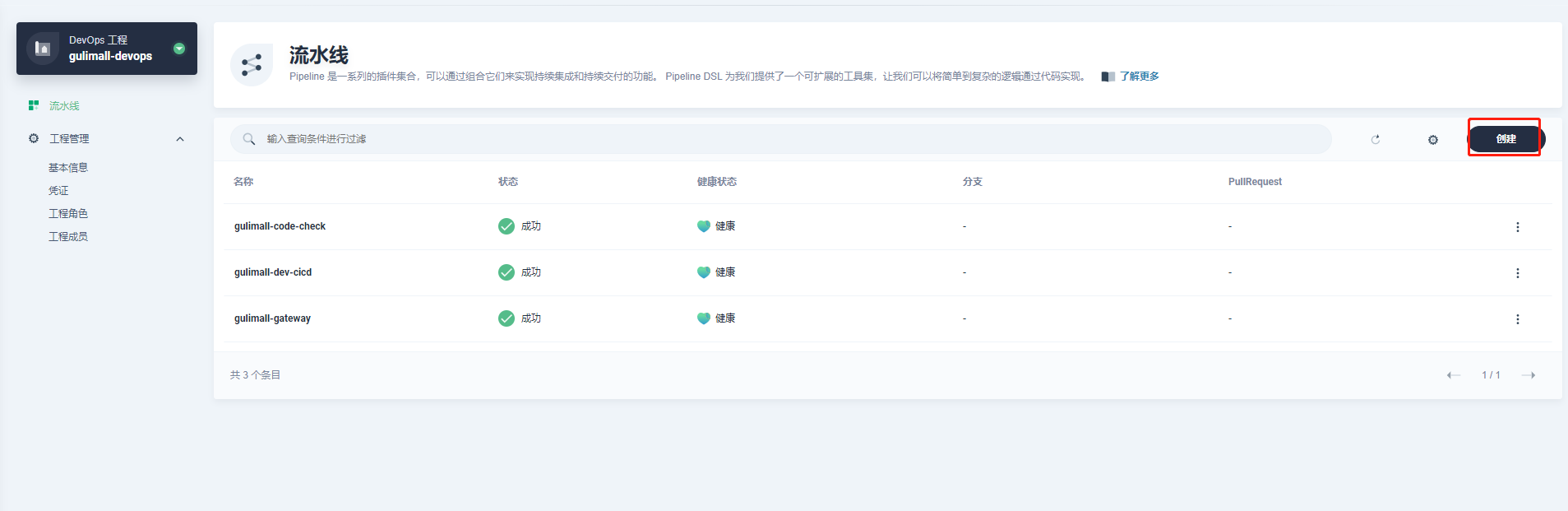Click the 名称 column header

click(243, 182)
